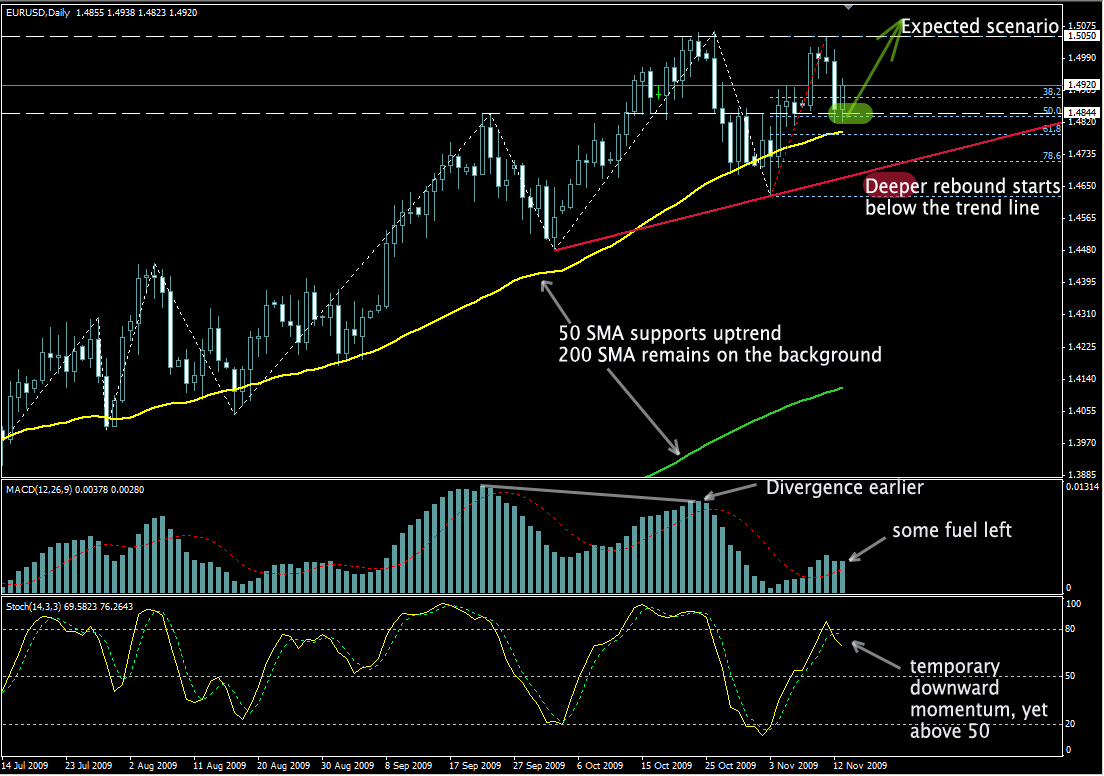Screen dimensions: 1104x776
Task: Select the green highlighted ellipse near 50.0 level
Action: pos(850,112)
